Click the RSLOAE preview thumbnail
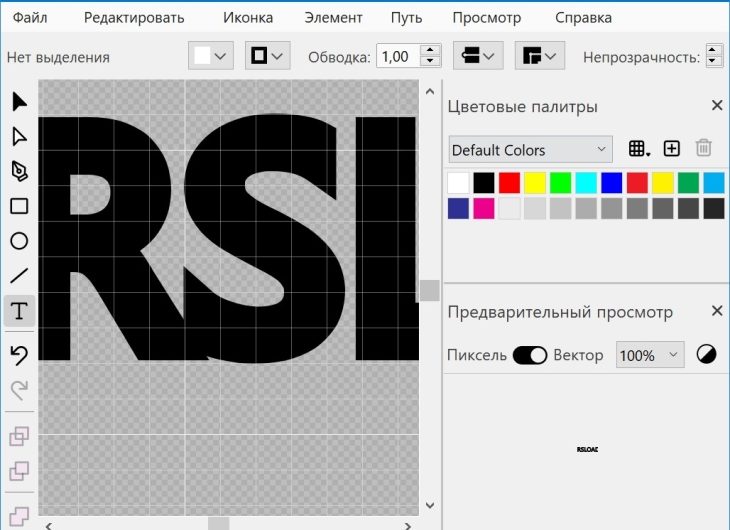Screen dimensions: 730x530 pos(587,449)
